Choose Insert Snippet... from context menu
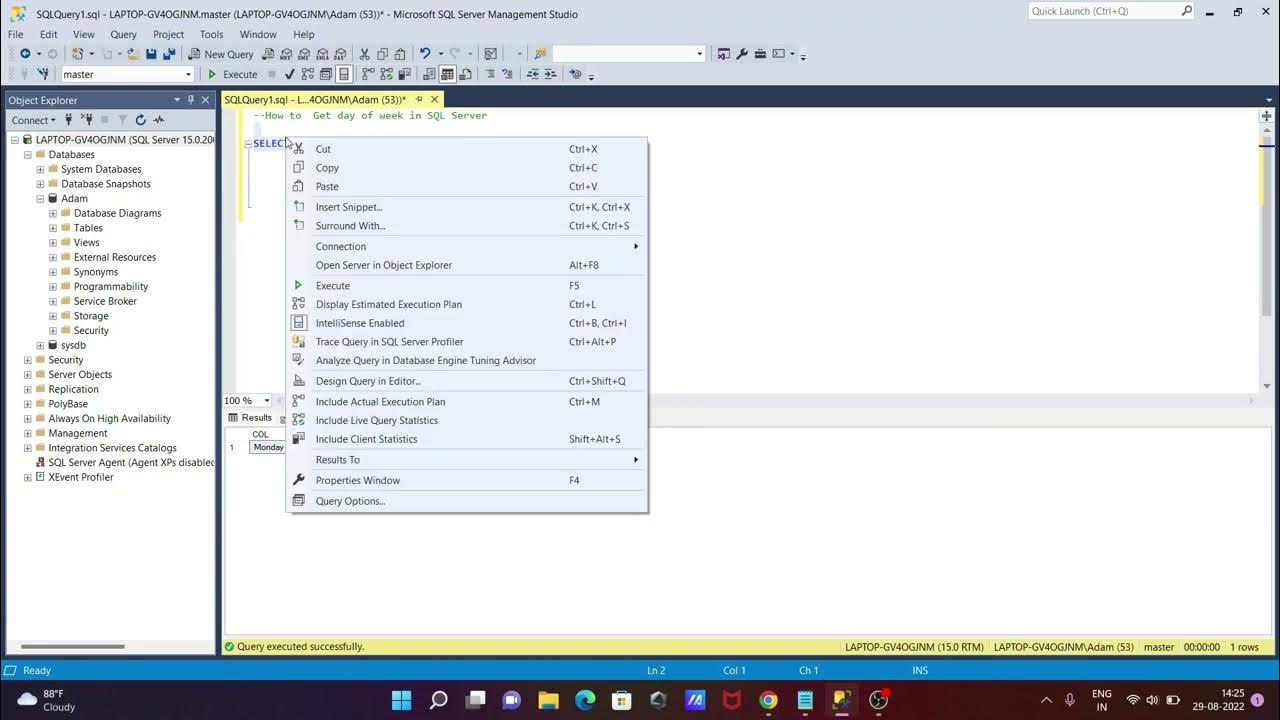This screenshot has width=1280, height=720. (x=467, y=207)
